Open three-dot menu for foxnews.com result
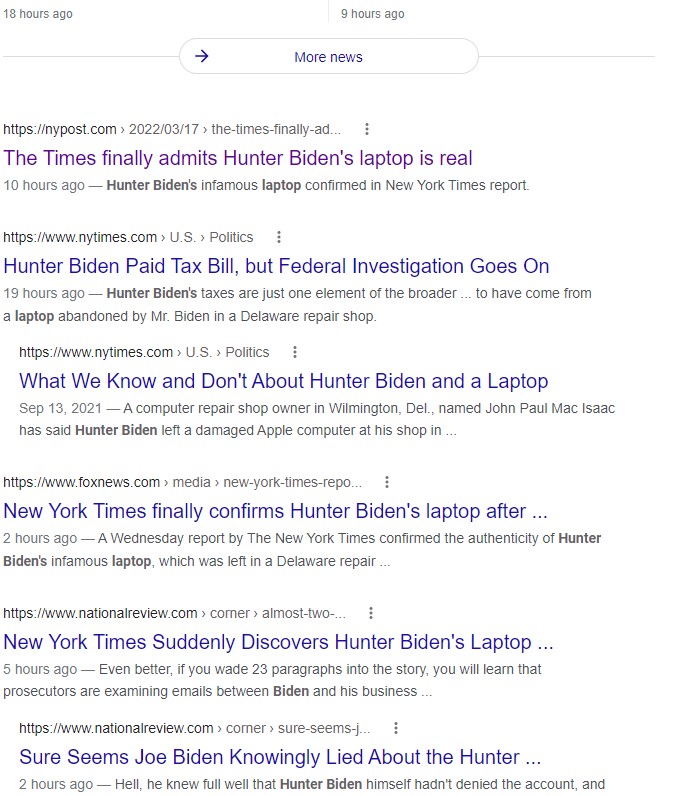The width and height of the screenshot is (696, 796). point(387,482)
